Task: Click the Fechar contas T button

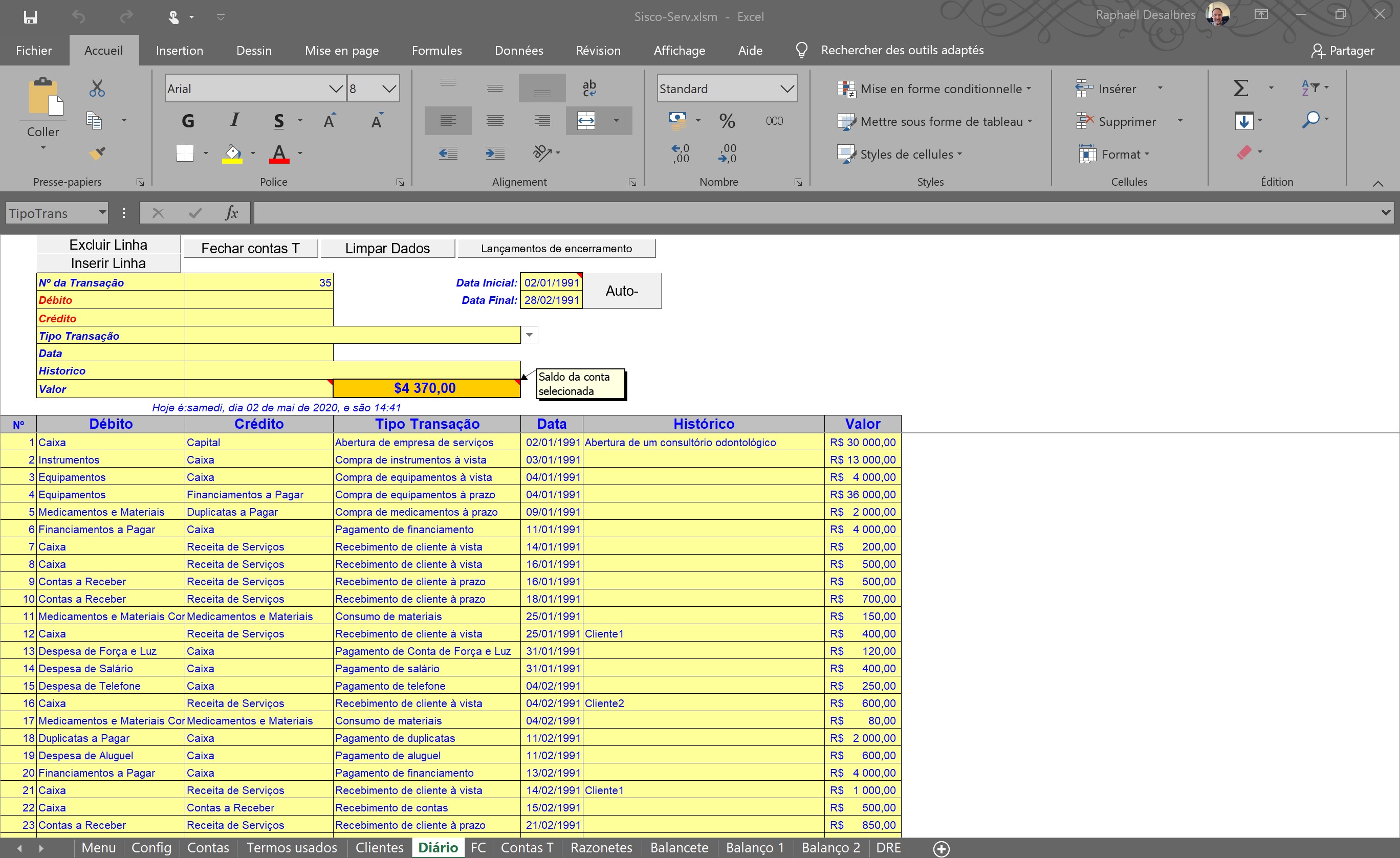Action: pyautogui.click(x=250, y=248)
